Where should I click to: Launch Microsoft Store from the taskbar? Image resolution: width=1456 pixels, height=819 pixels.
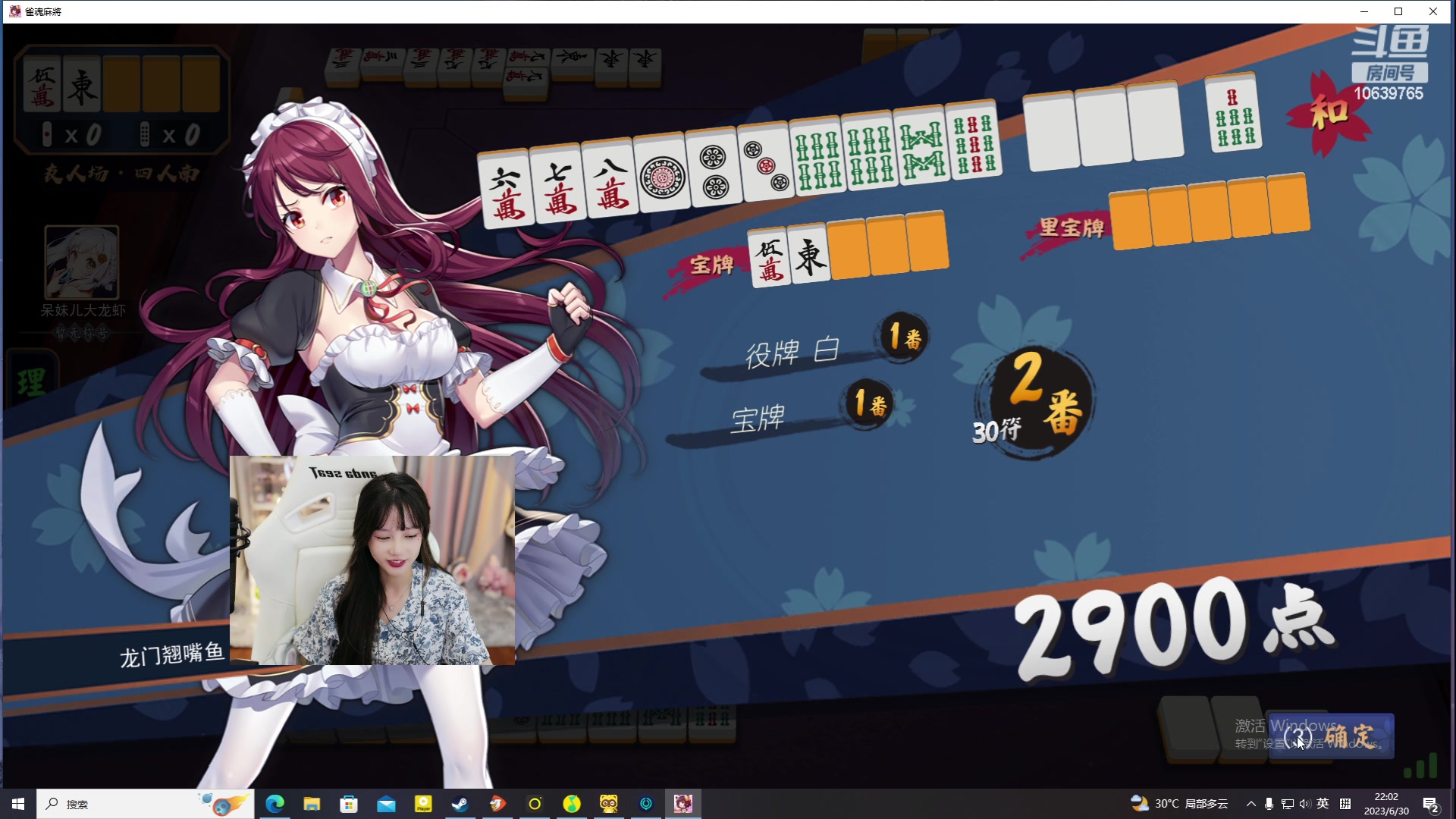tap(349, 804)
